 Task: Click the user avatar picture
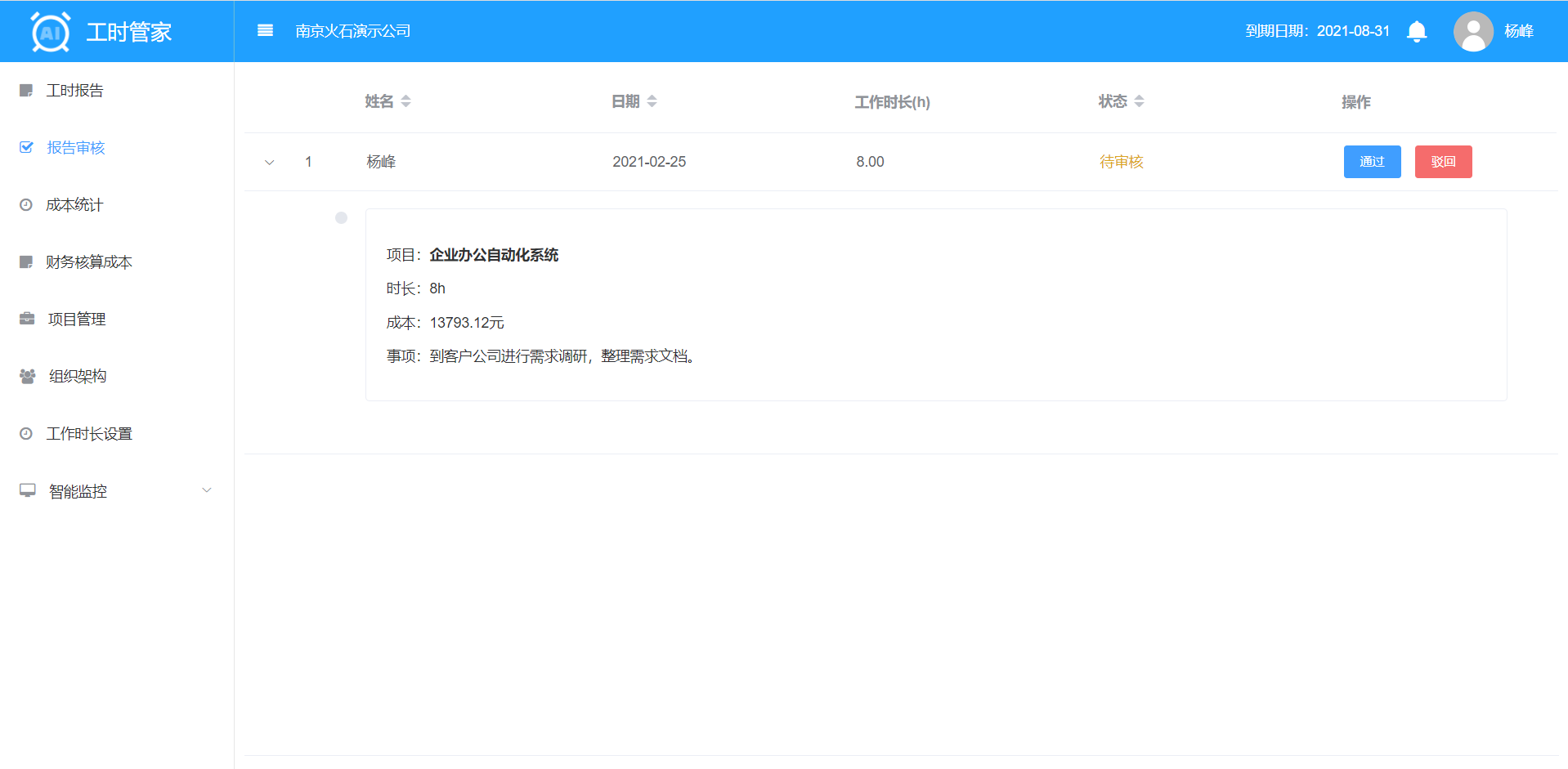[1472, 32]
